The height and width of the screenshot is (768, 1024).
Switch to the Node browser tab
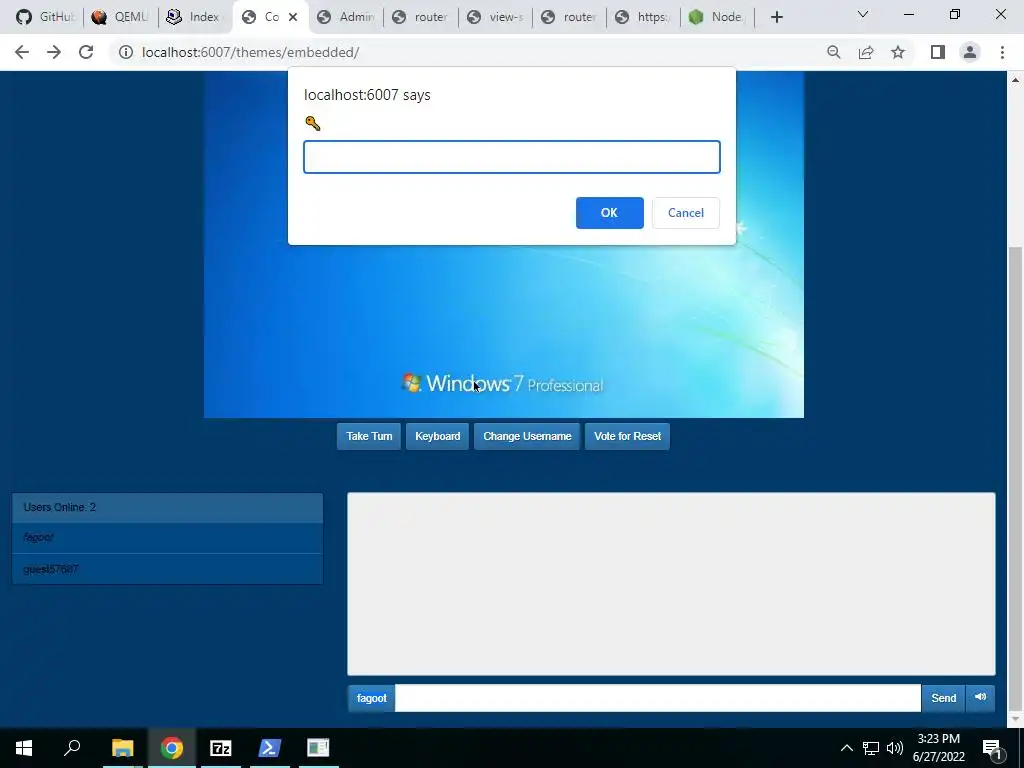(x=717, y=17)
